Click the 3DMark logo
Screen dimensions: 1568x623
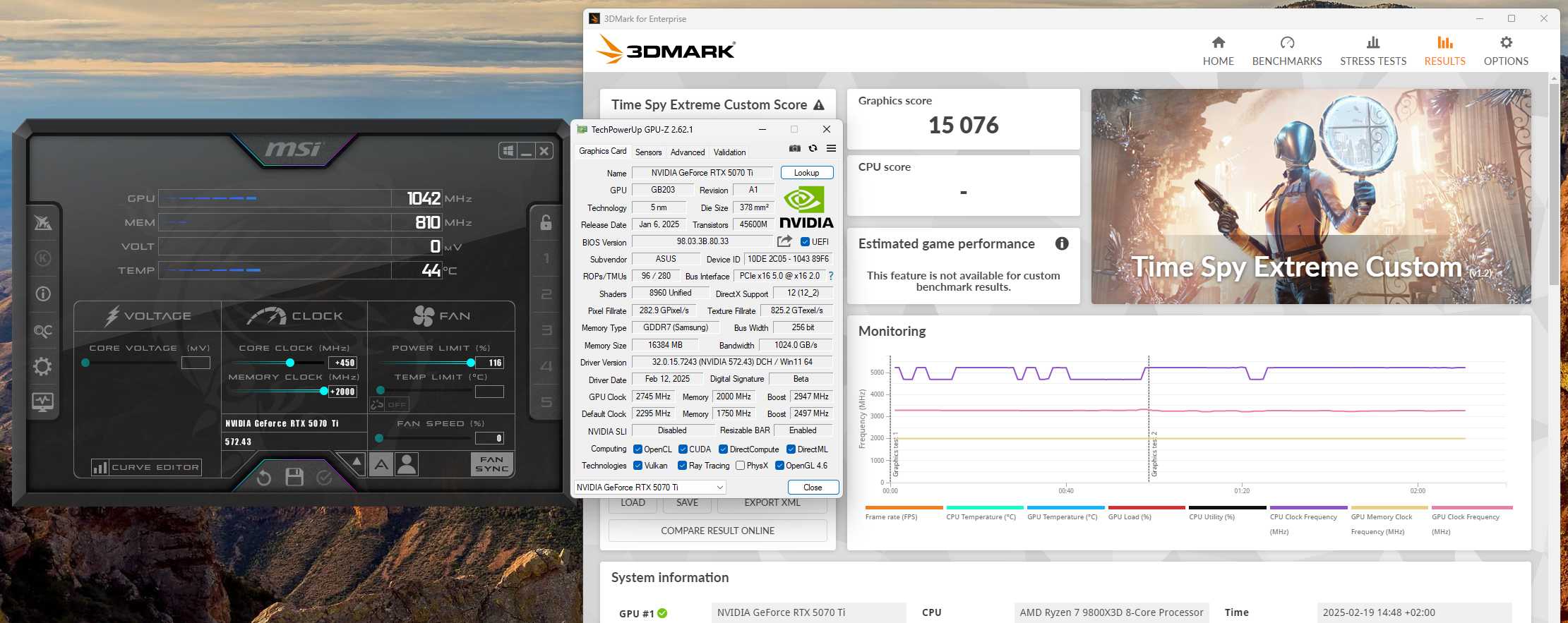click(x=666, y=49)
